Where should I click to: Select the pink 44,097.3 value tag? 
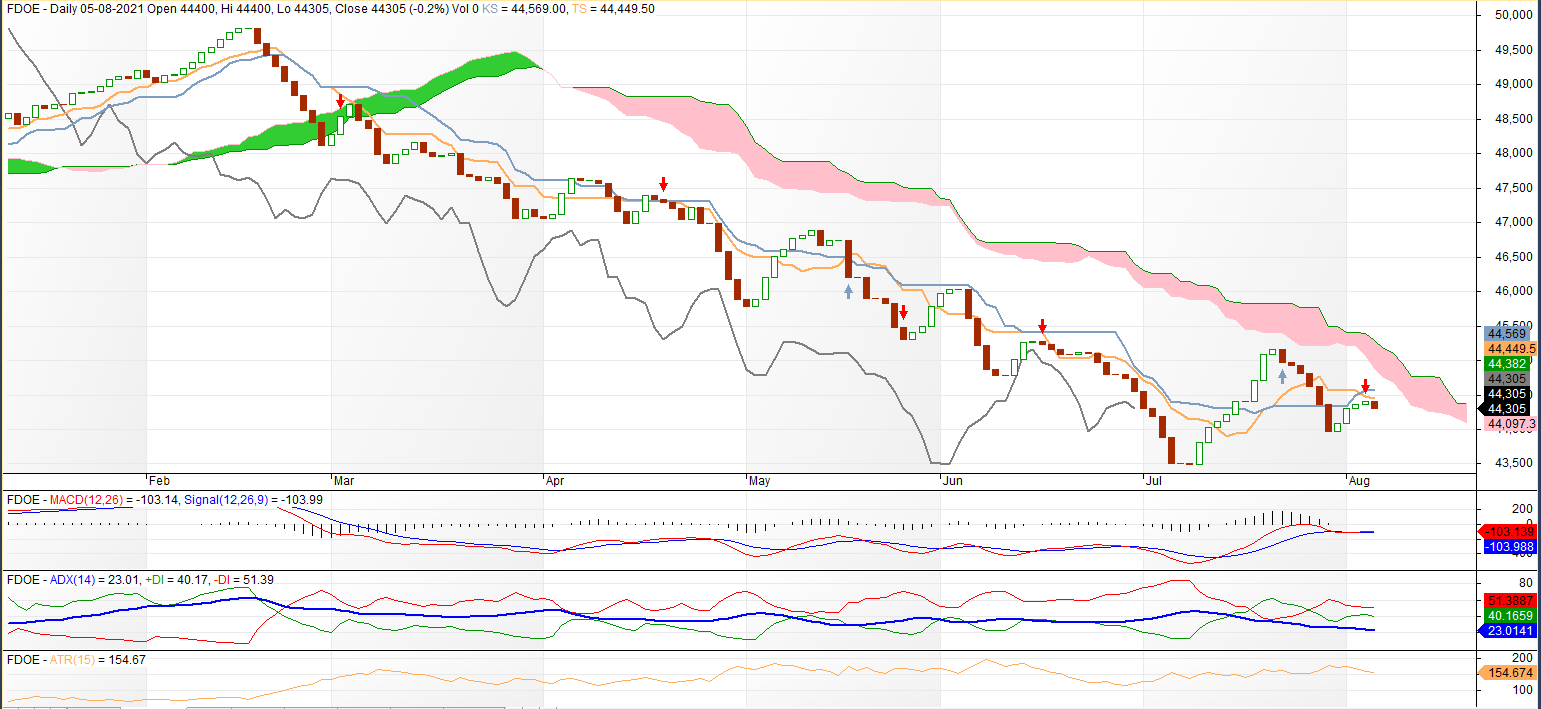(x=1511, y=425)
